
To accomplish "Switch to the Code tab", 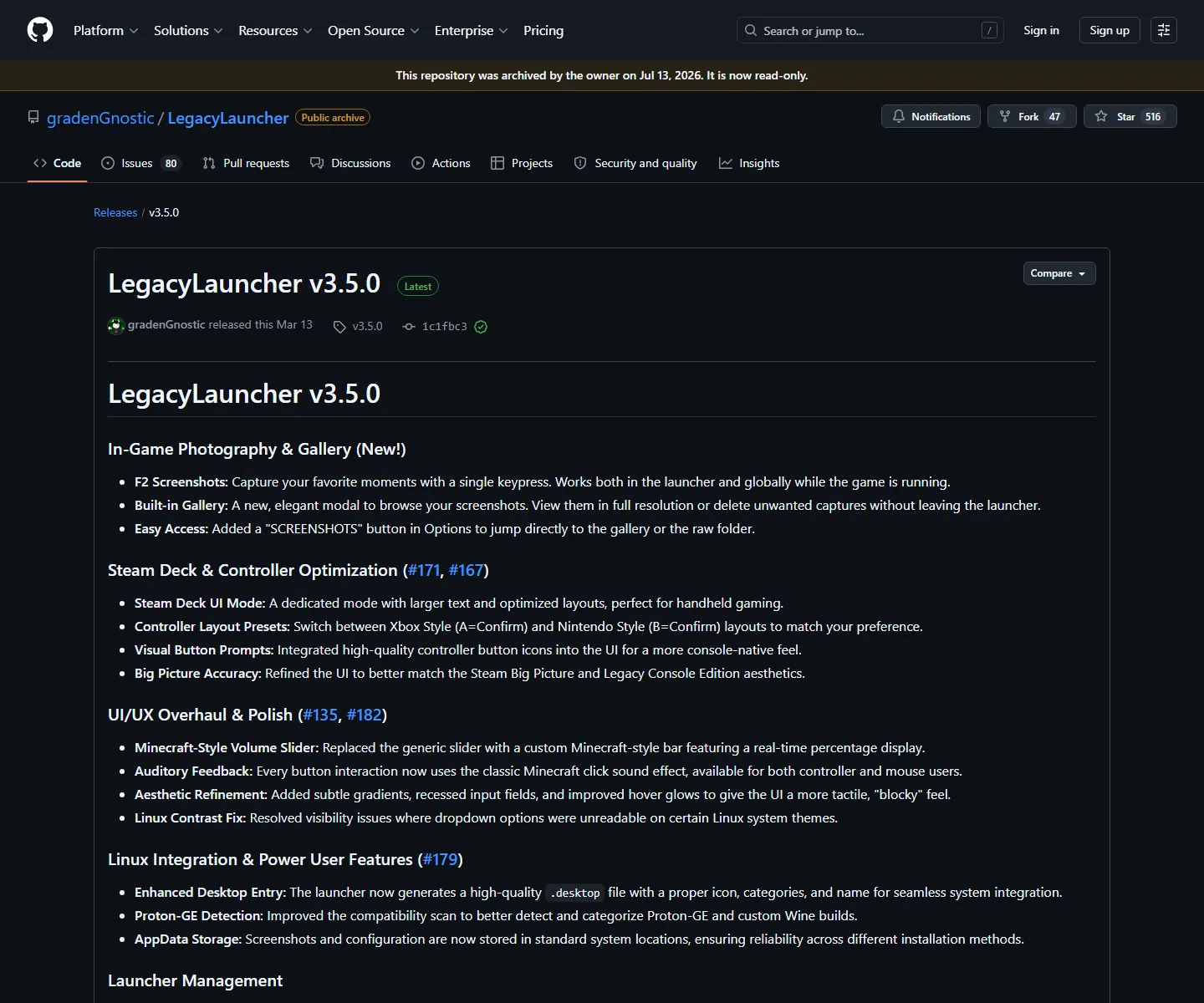I will 57,163.
